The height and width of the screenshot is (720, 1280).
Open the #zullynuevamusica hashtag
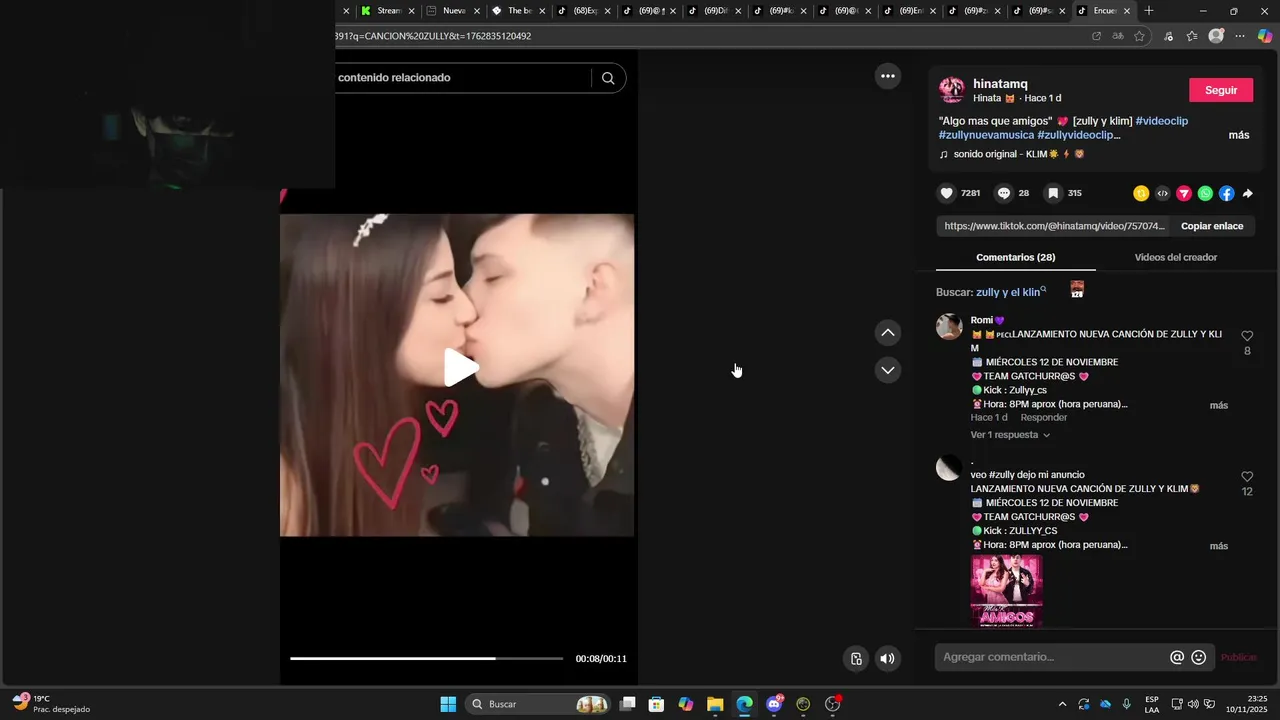(986, 135)
